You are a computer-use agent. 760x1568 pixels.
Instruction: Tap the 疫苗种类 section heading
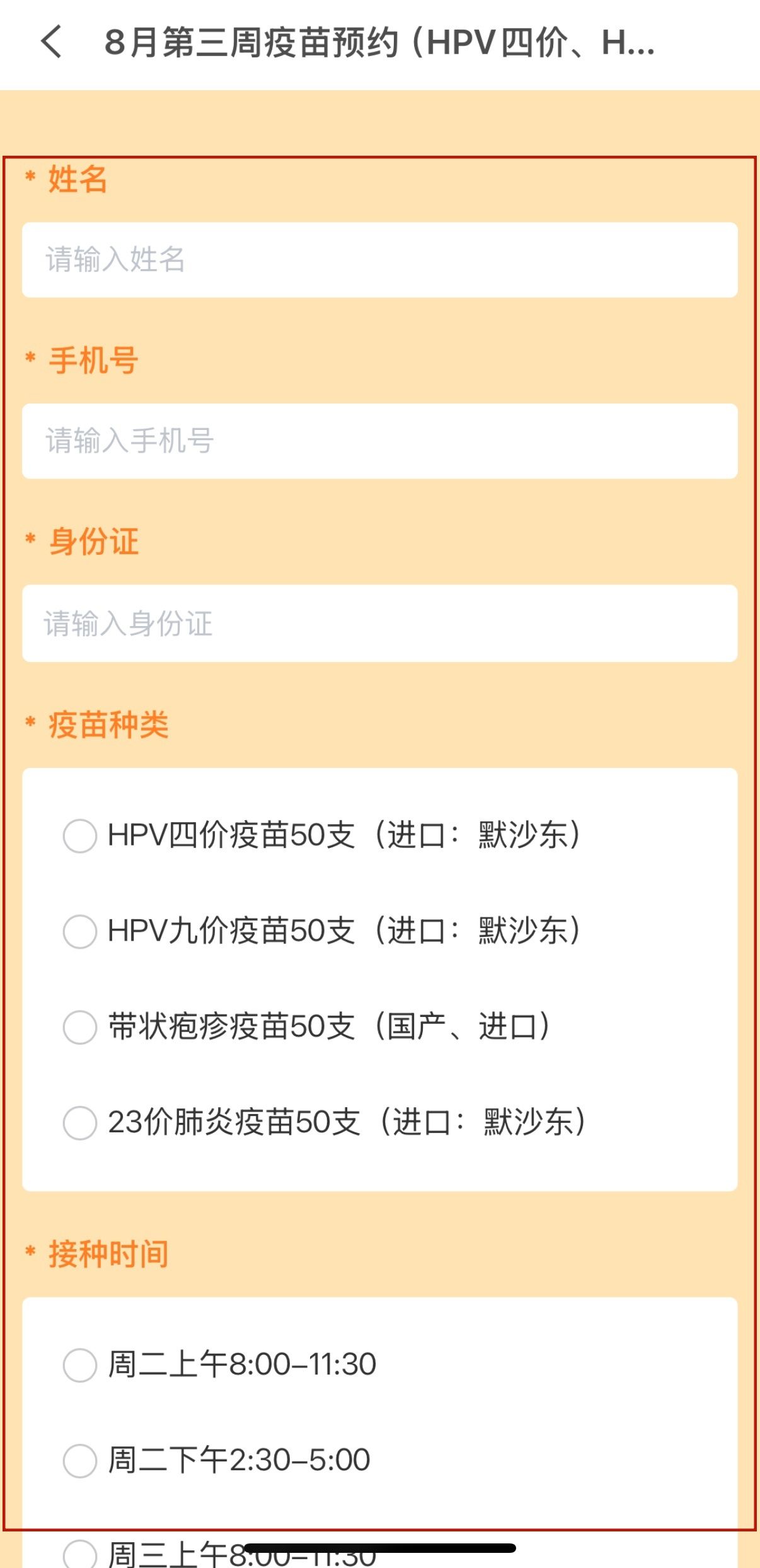click(108, 724)
